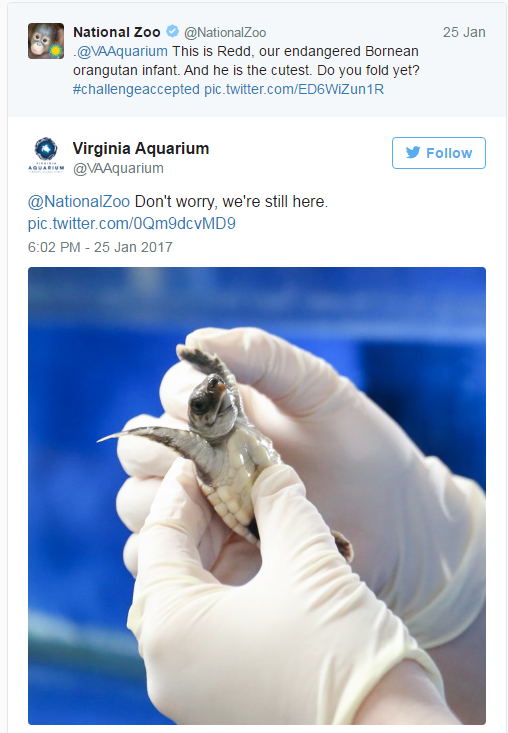Click the blue verified badge beside National Zoo
Viewport: 508px width, 733px height.
pos(172,32)
